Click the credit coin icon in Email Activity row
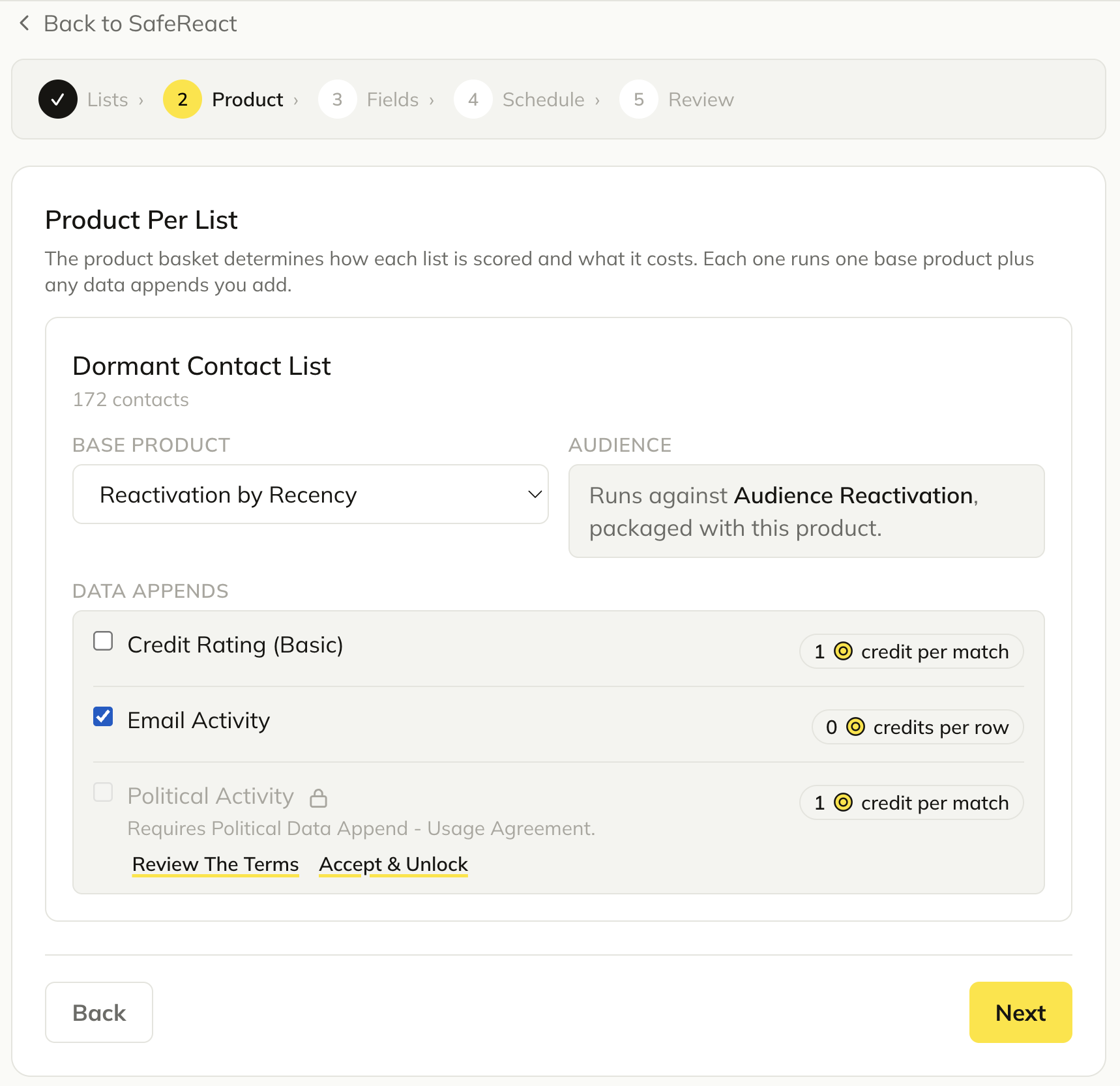 pyautogui.click(x=855, y=726)
